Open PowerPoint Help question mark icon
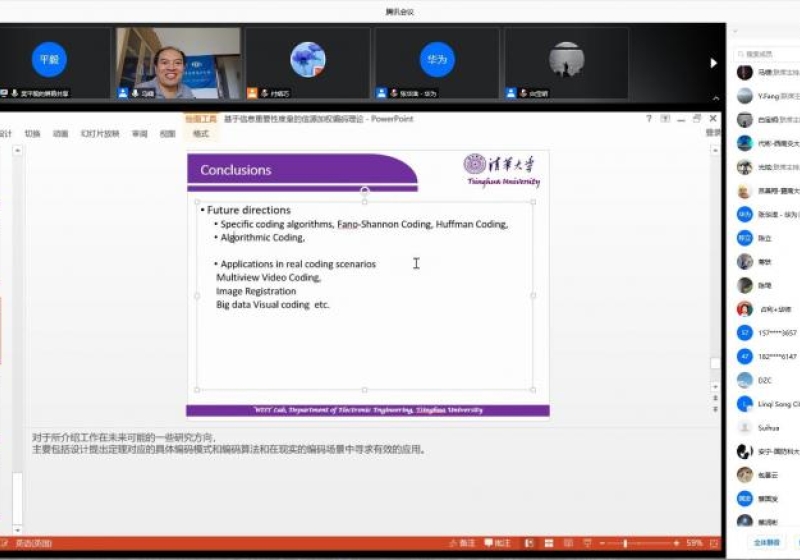 point(650,119)
